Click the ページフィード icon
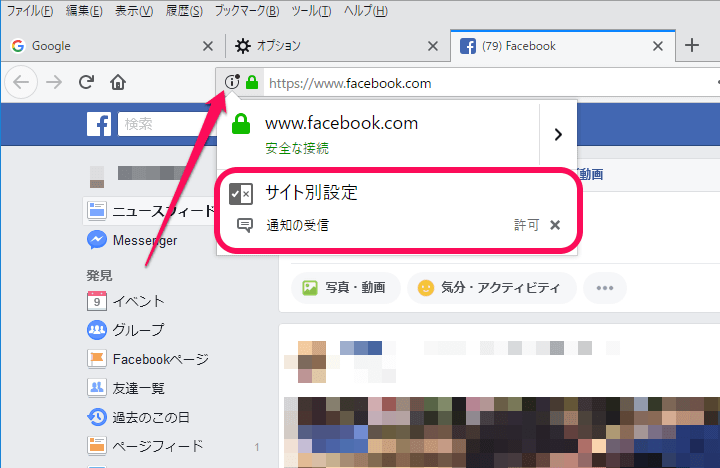This screenshot has width=720, height=468. pos(97,446)
